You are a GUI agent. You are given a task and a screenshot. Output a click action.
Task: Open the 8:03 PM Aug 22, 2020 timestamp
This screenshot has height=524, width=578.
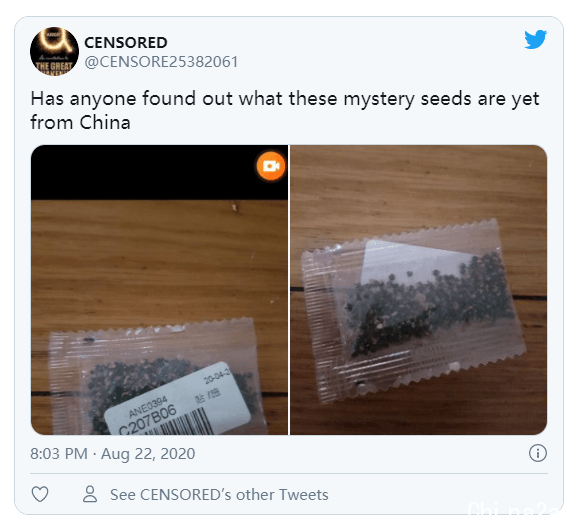point(113,453)
